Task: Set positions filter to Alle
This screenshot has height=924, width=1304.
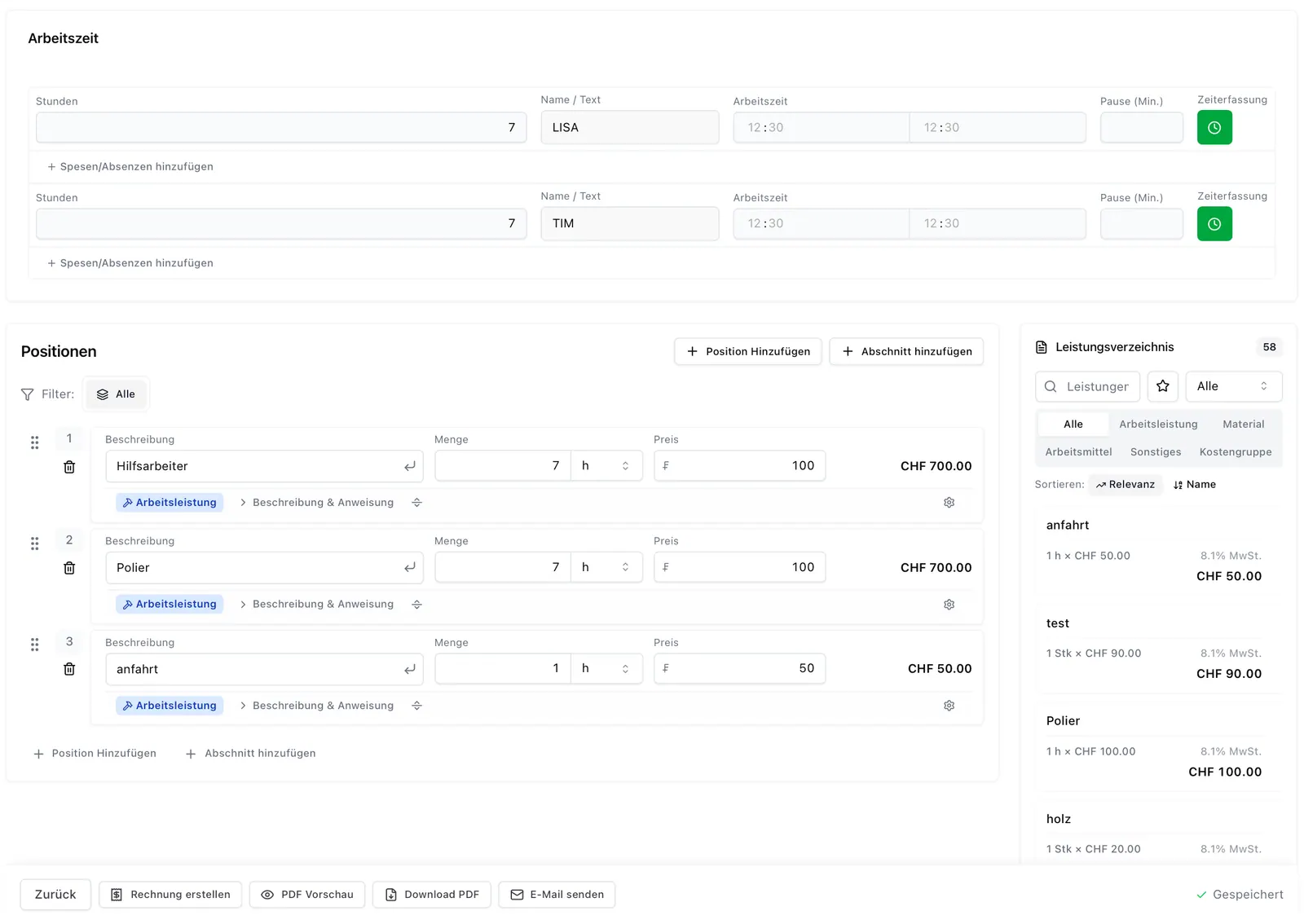Action: pyautogui.click(x=117, y=394)
